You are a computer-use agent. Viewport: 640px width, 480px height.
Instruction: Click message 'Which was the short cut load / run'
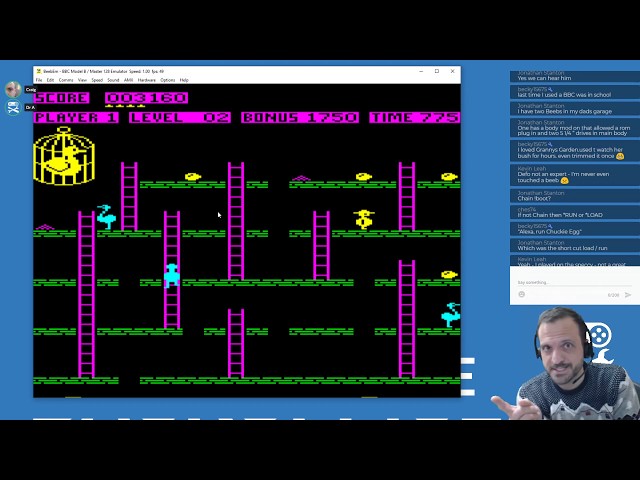click(575, 245)
